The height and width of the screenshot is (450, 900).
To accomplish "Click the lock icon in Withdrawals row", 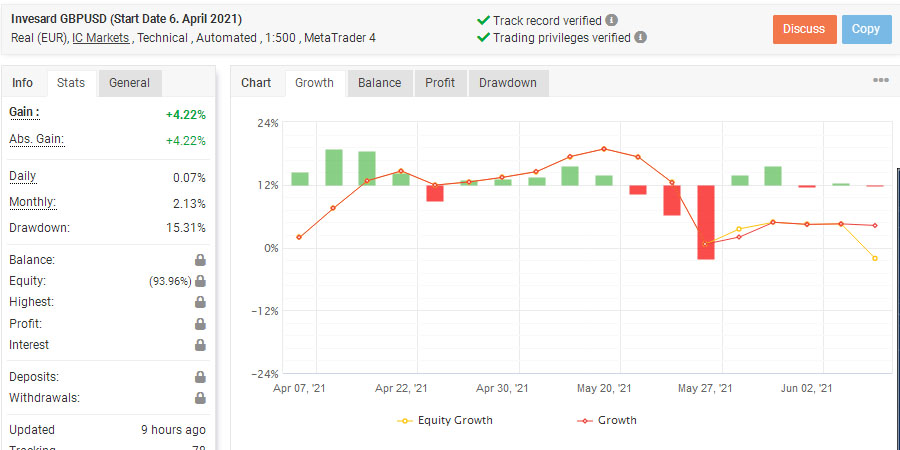I will 200,398.
